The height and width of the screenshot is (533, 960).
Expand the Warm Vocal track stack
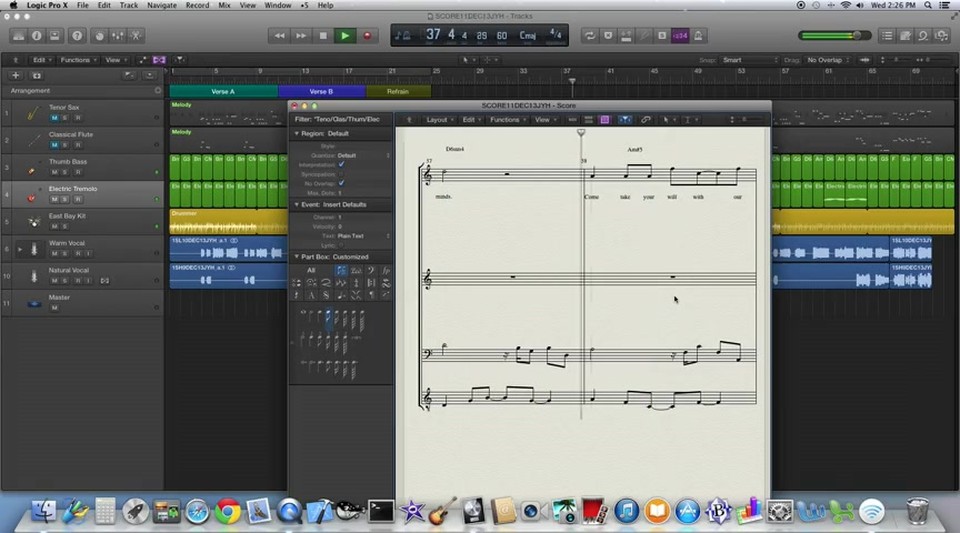tap(20, 249)
